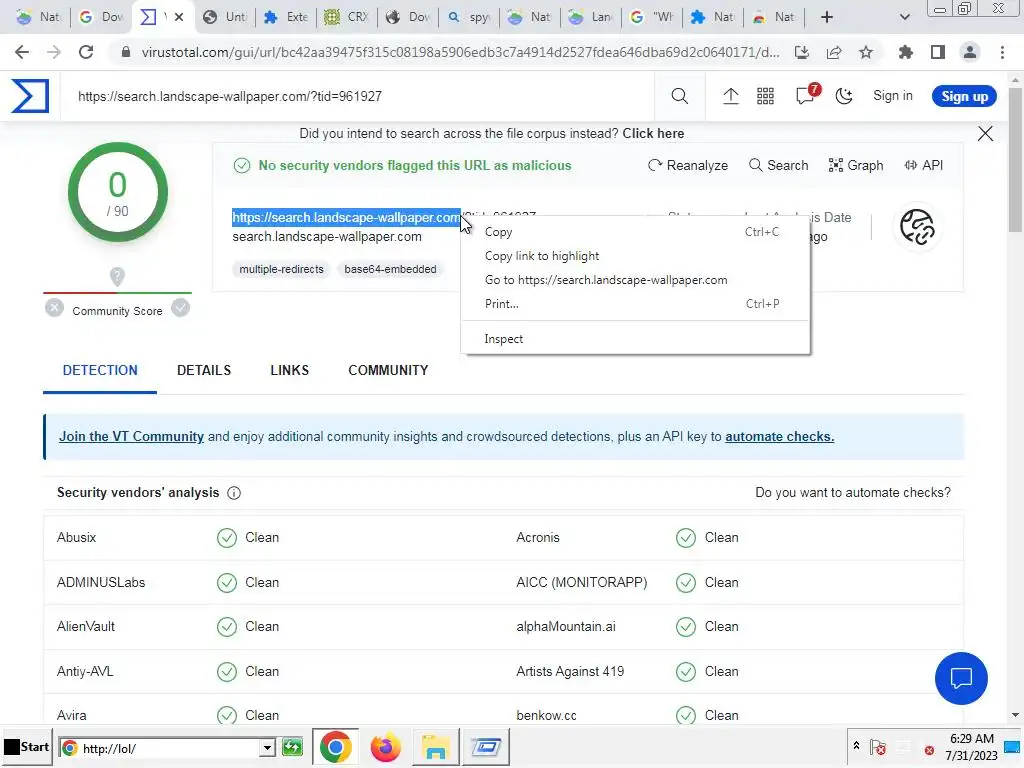Image resolution: width=1024 pixels, height=768 pixels.
Task: Show hidden system tray icons arrow
Action: 856,745
